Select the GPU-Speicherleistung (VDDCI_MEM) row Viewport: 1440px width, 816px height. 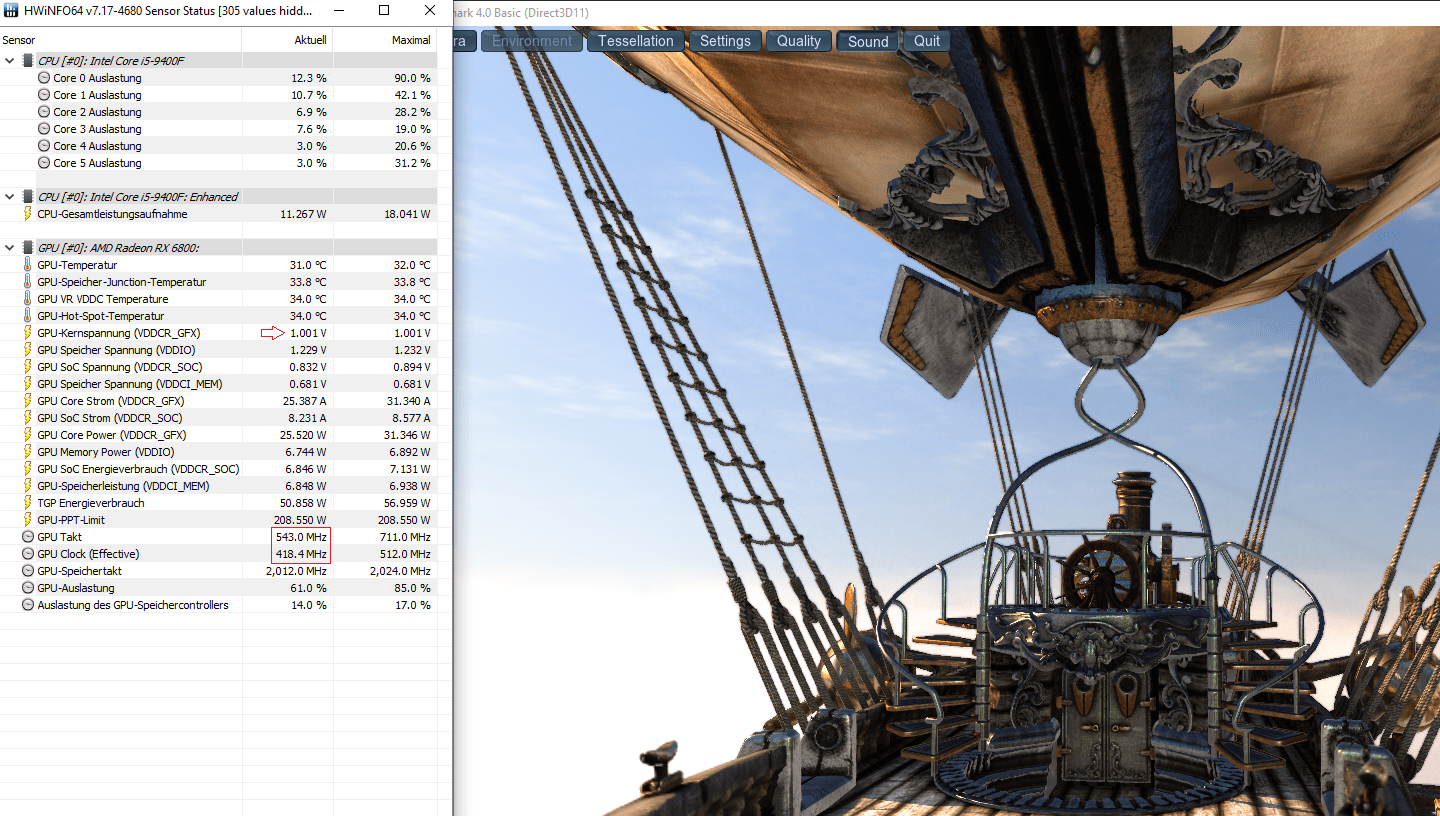[x=218, y=486]
